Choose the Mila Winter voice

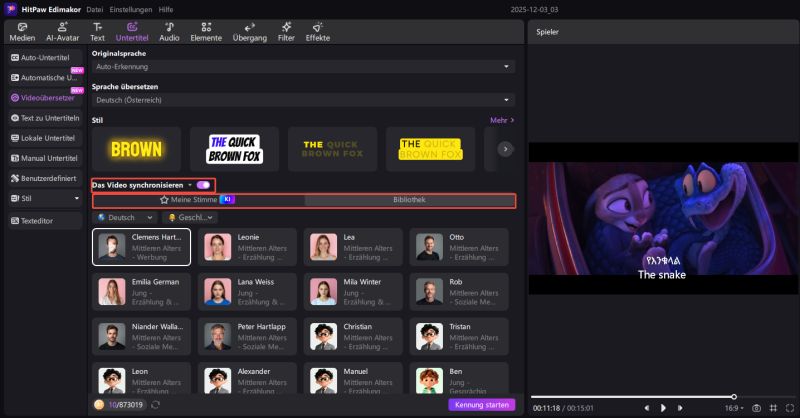click(x=349, y=291)
